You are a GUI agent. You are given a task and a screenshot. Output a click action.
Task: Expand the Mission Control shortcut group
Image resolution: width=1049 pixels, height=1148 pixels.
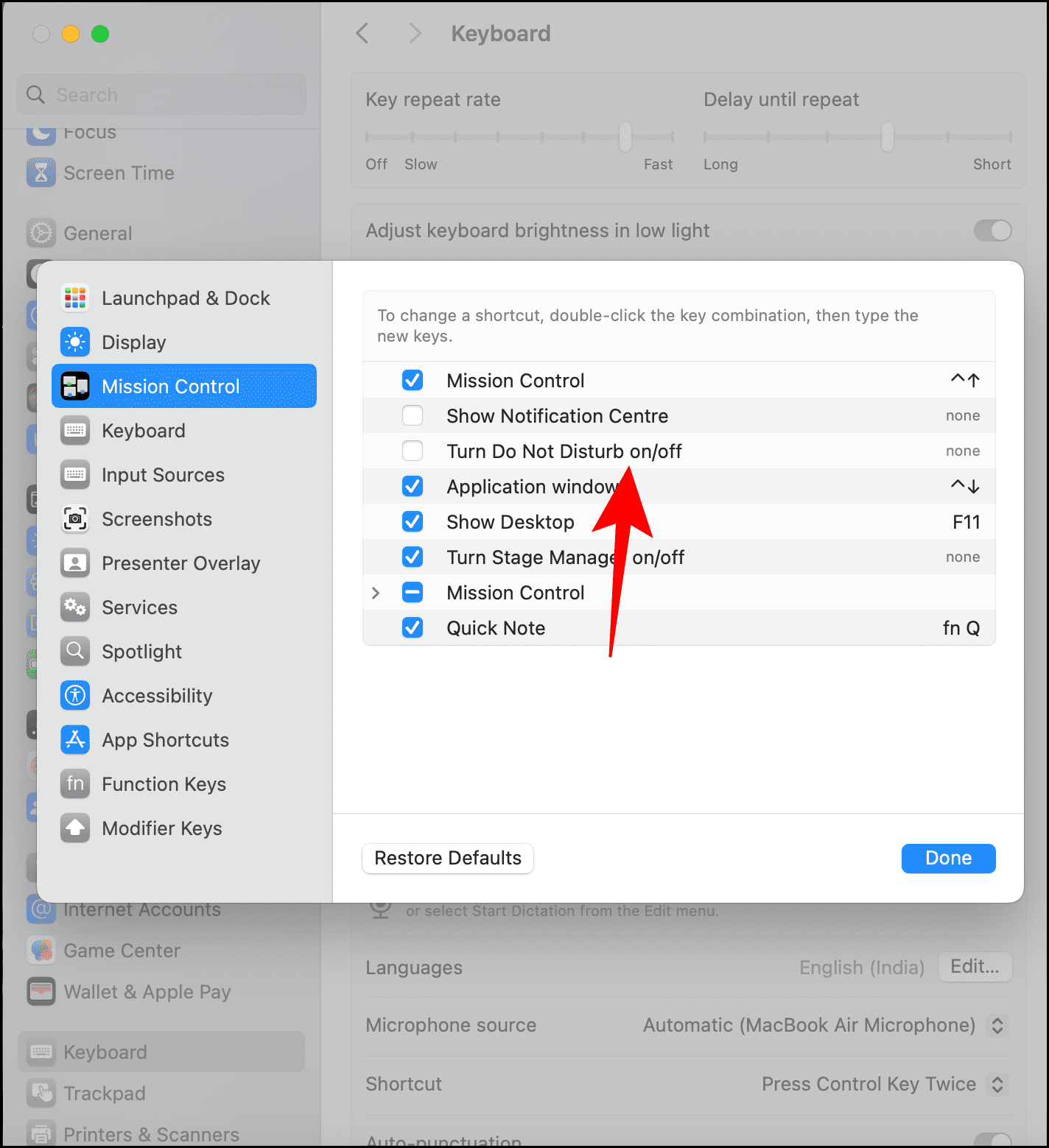click(376, 592)
